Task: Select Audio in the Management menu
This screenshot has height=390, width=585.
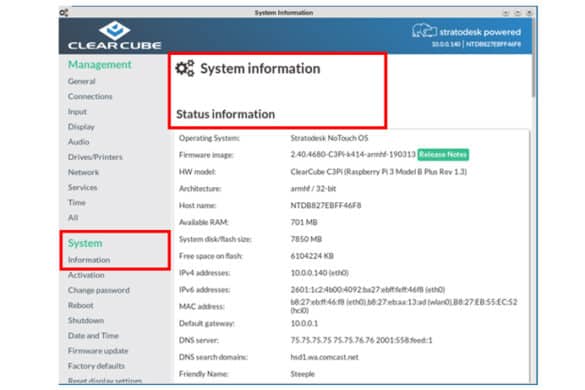Action: point(78,142)
